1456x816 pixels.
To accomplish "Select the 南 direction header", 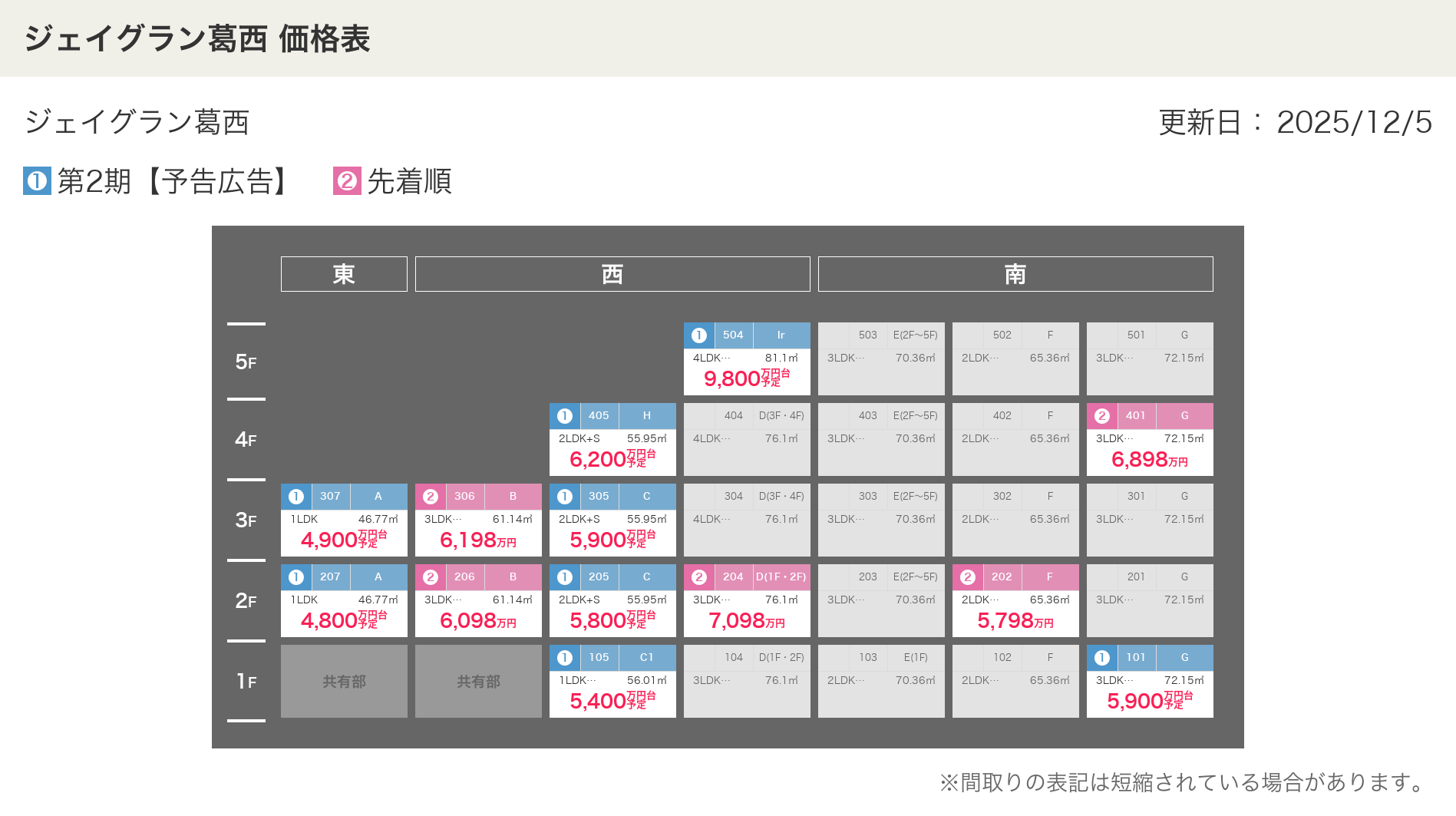I will point(1015,274).
